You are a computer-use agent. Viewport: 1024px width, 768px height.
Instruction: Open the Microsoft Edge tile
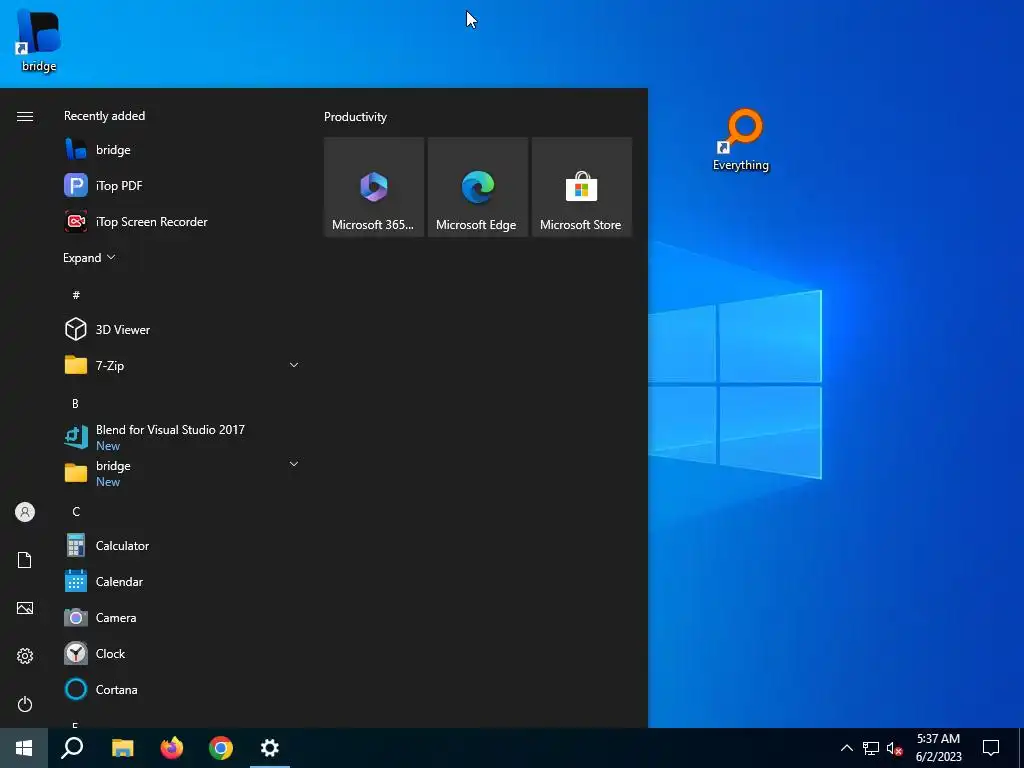(x=477, y=187)
